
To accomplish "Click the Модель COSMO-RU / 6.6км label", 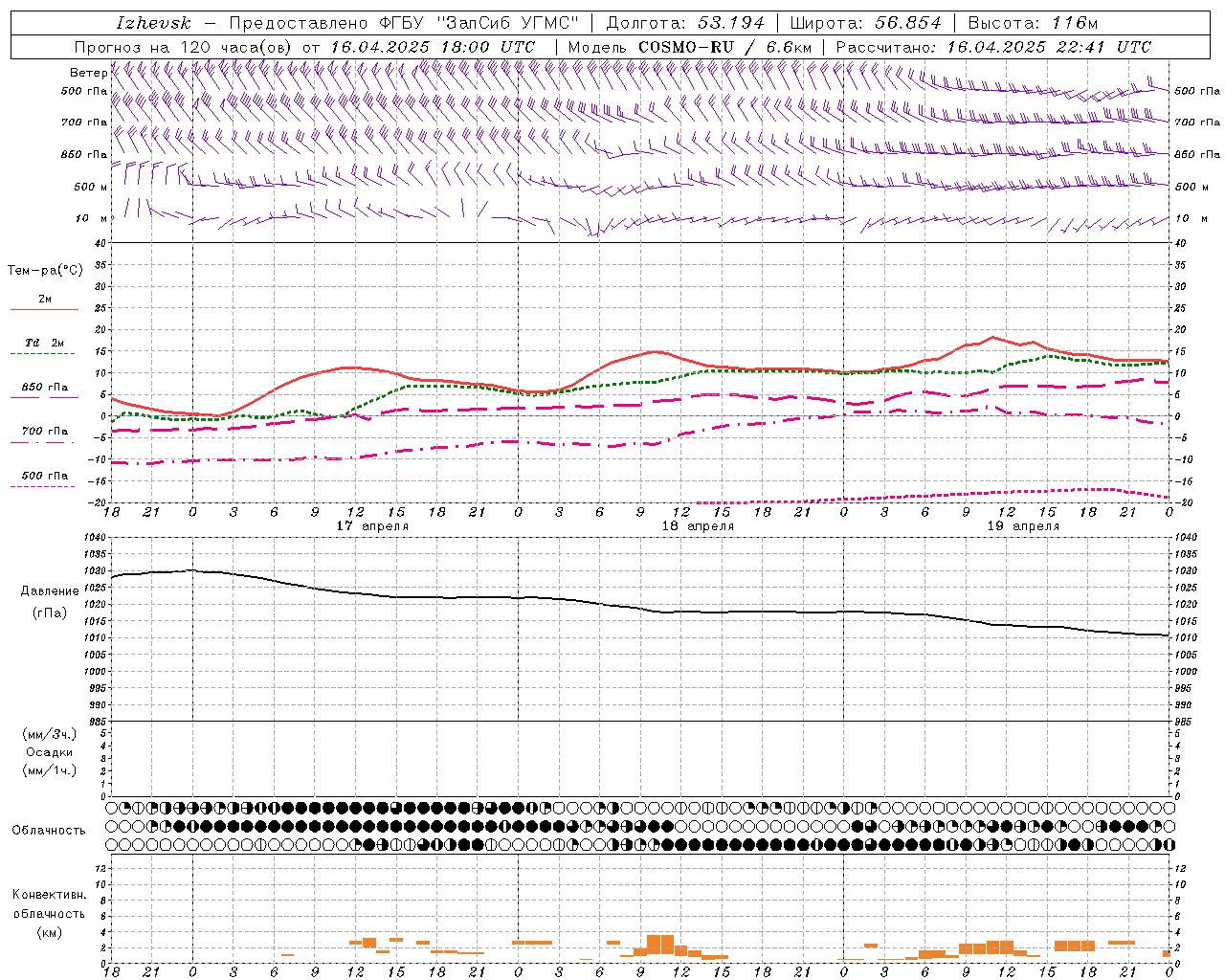I will (x=689, y=47).
